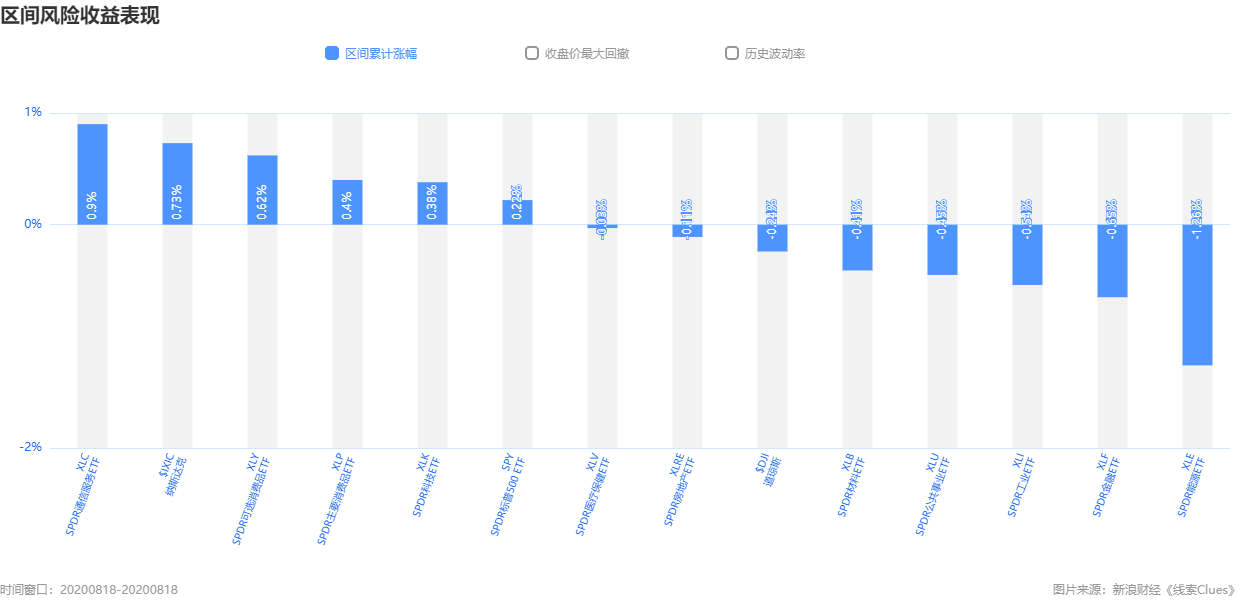Click the 区间风险收益表现 chart title
Image resolution: width=1240 pixels, height=600 pixels.
point(80,15)
